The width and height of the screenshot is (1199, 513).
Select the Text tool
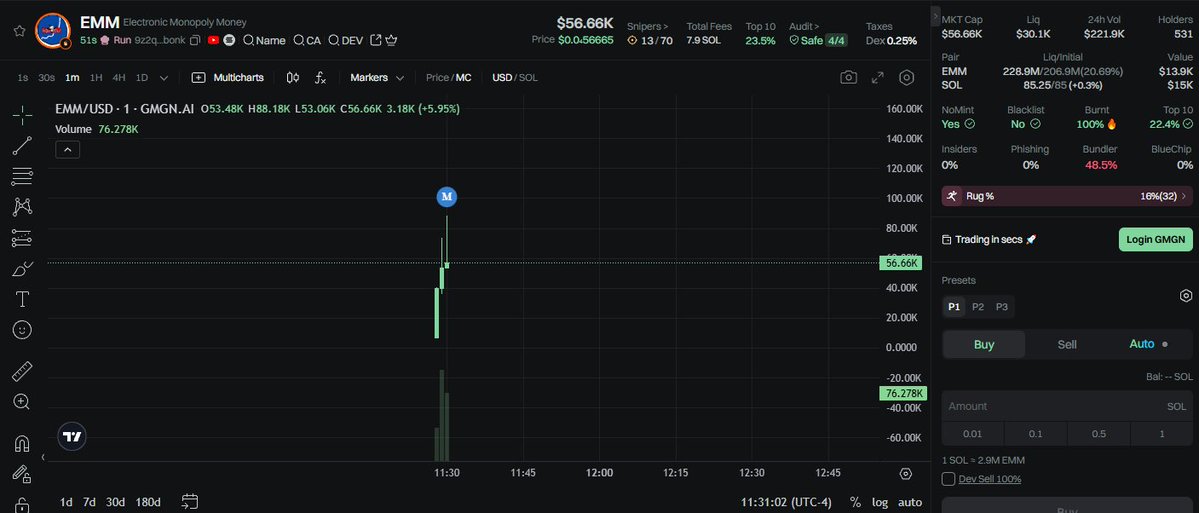(x=22, y=299)
